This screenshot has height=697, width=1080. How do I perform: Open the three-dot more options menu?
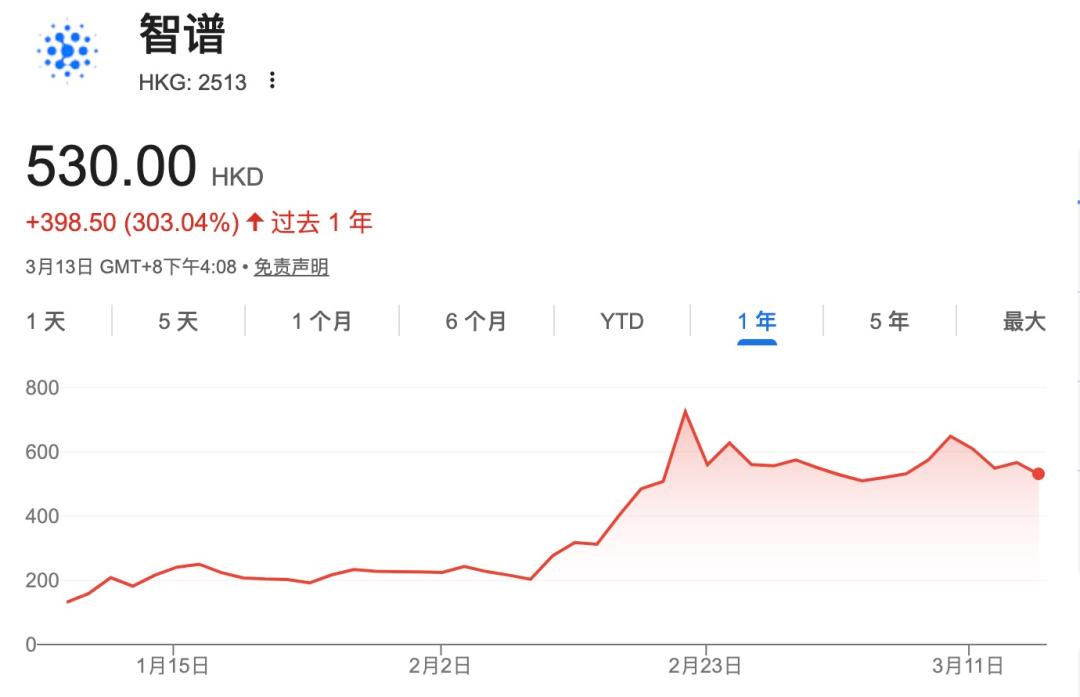272,81
